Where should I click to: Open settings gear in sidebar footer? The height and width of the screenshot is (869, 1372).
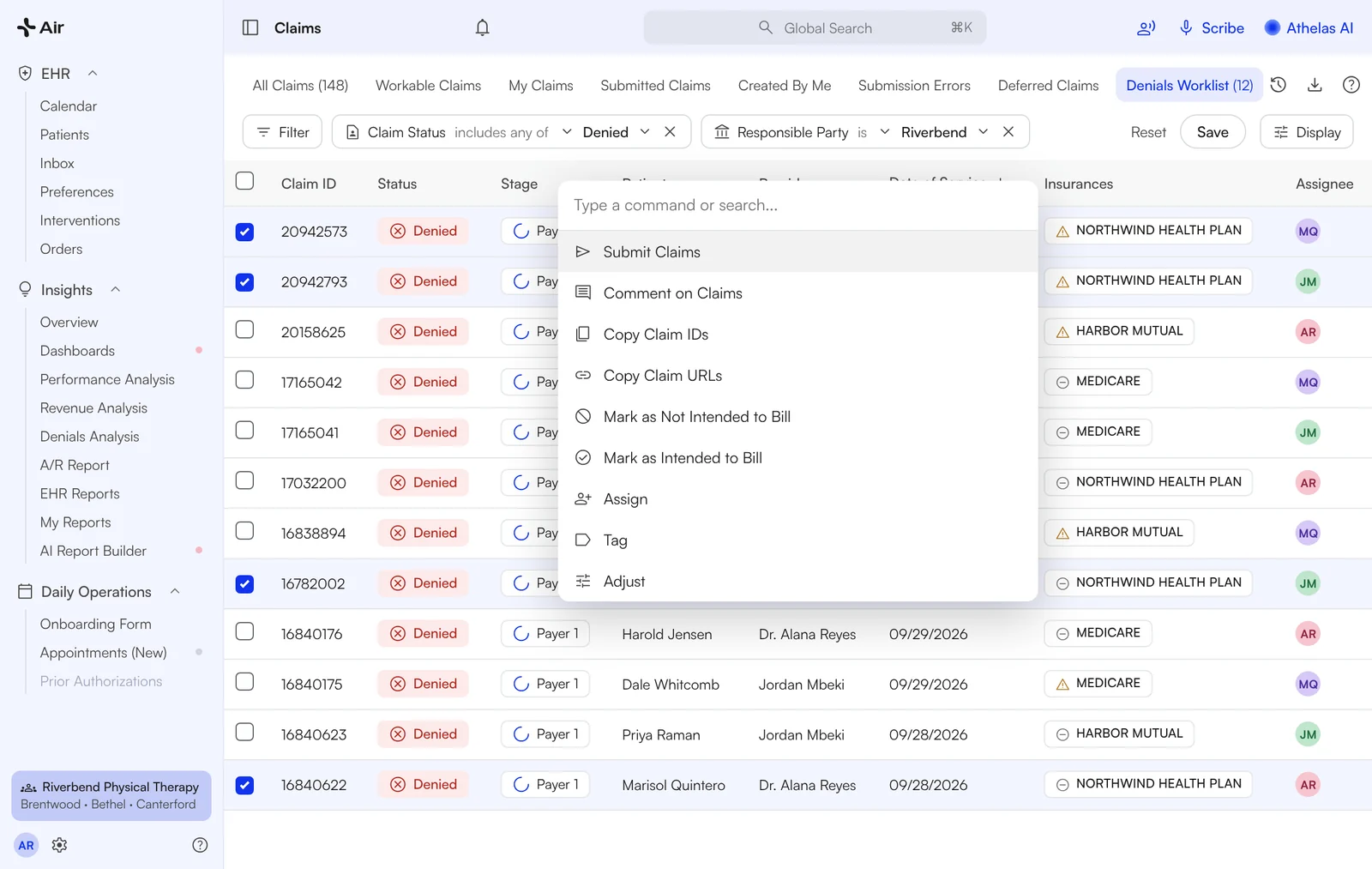pos(59,845)
